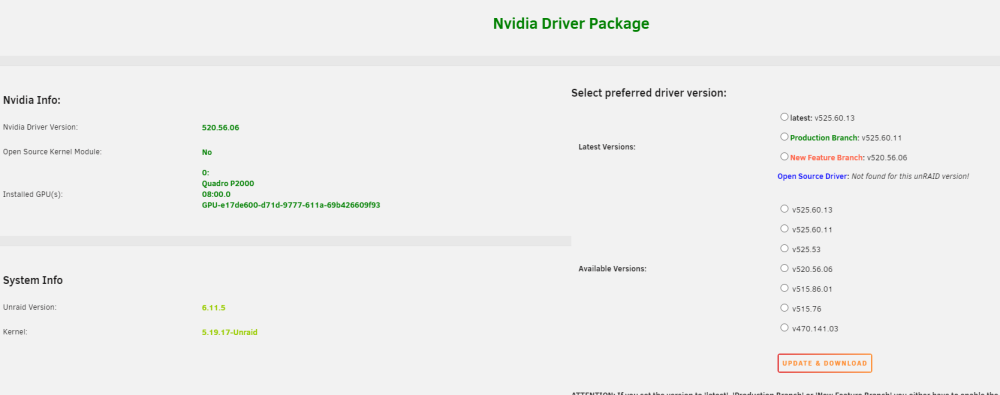The width and height of the screenshot is (1000, 395).
Task: Click Unraid version value 6.11.5
Action: coord(214,308)
